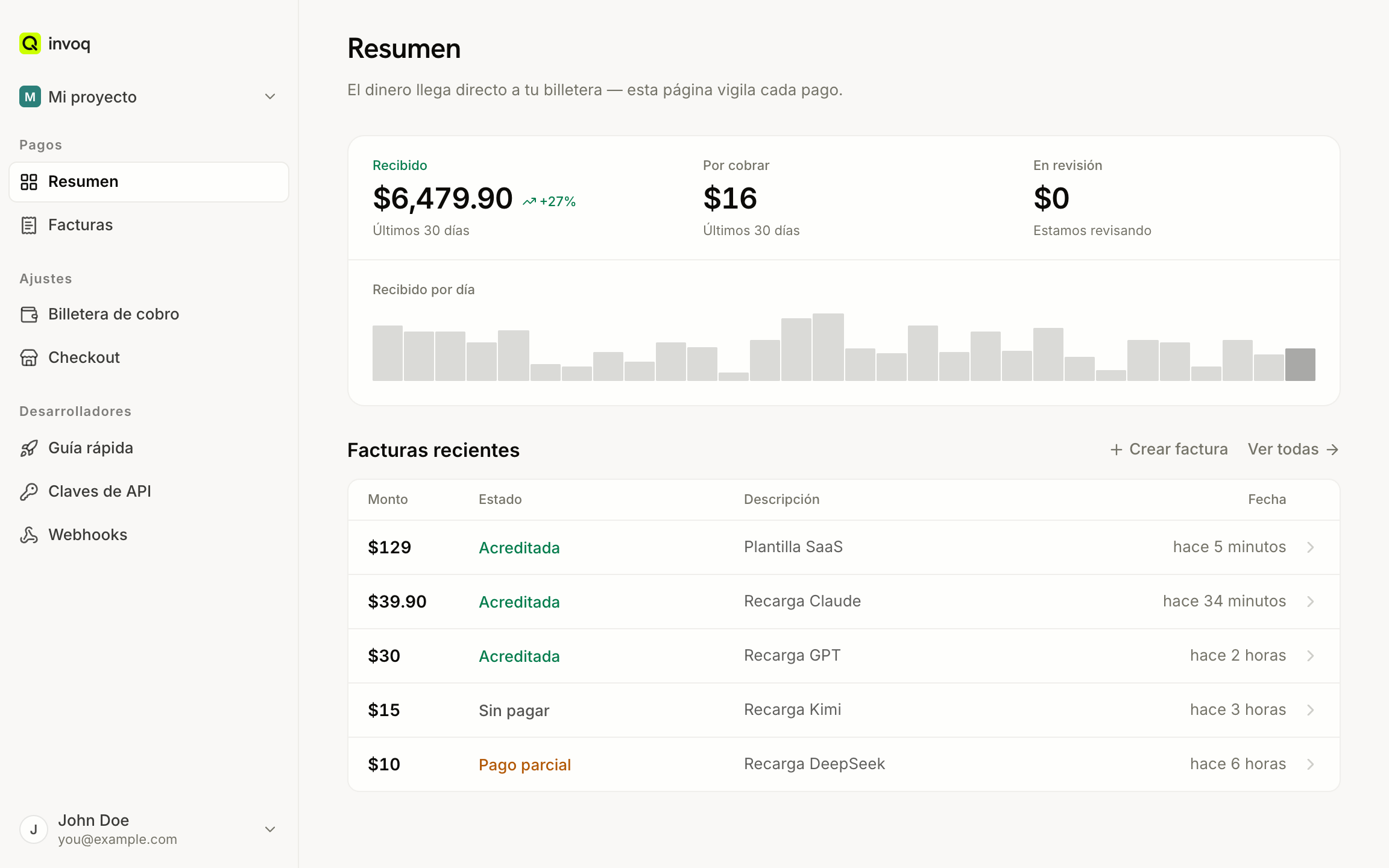The image size is (1389, 868).
Task: Click the Recarga DeepSeek description
Action: click(x=814, y=764)
